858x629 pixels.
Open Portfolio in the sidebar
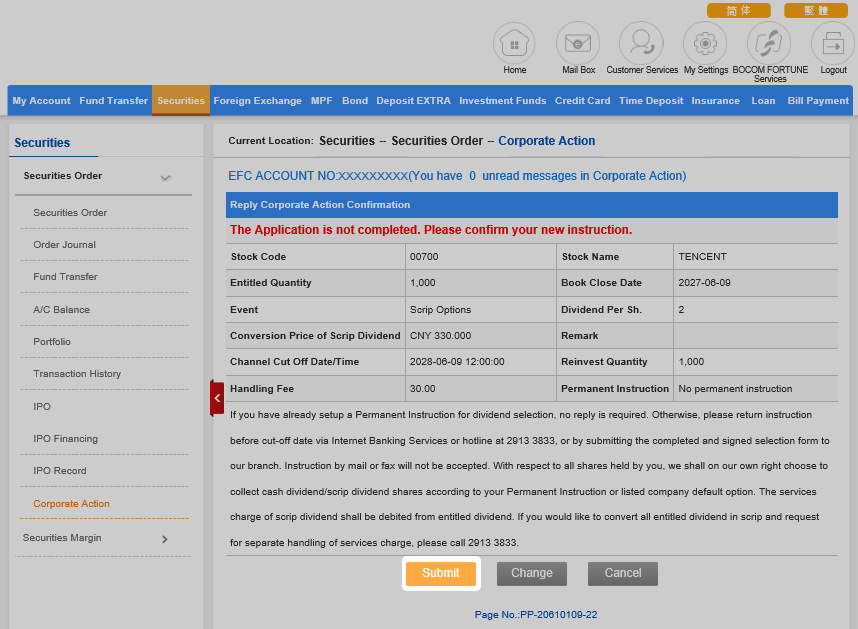coord(52,342)
